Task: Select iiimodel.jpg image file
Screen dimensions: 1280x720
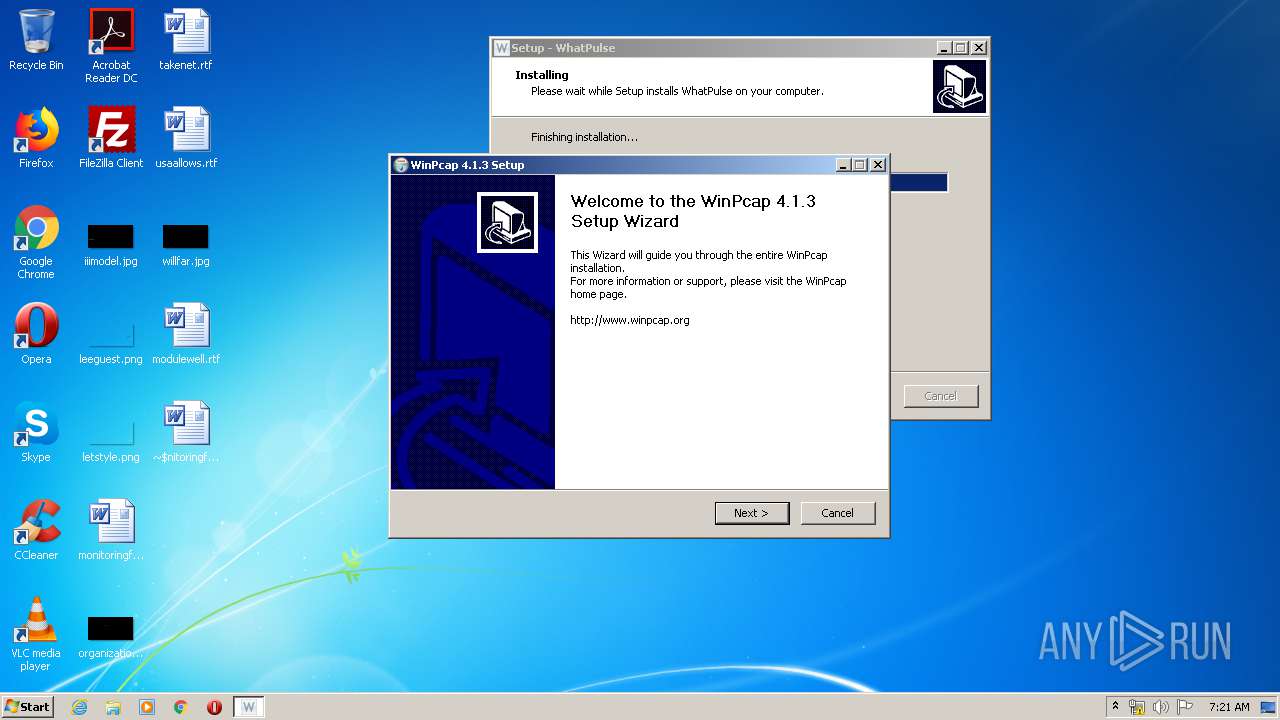Action: click(111, 245)
